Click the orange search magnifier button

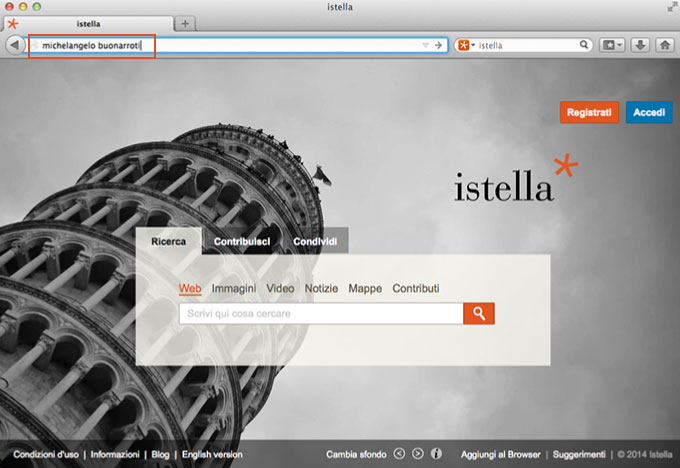tap(479, 313)
